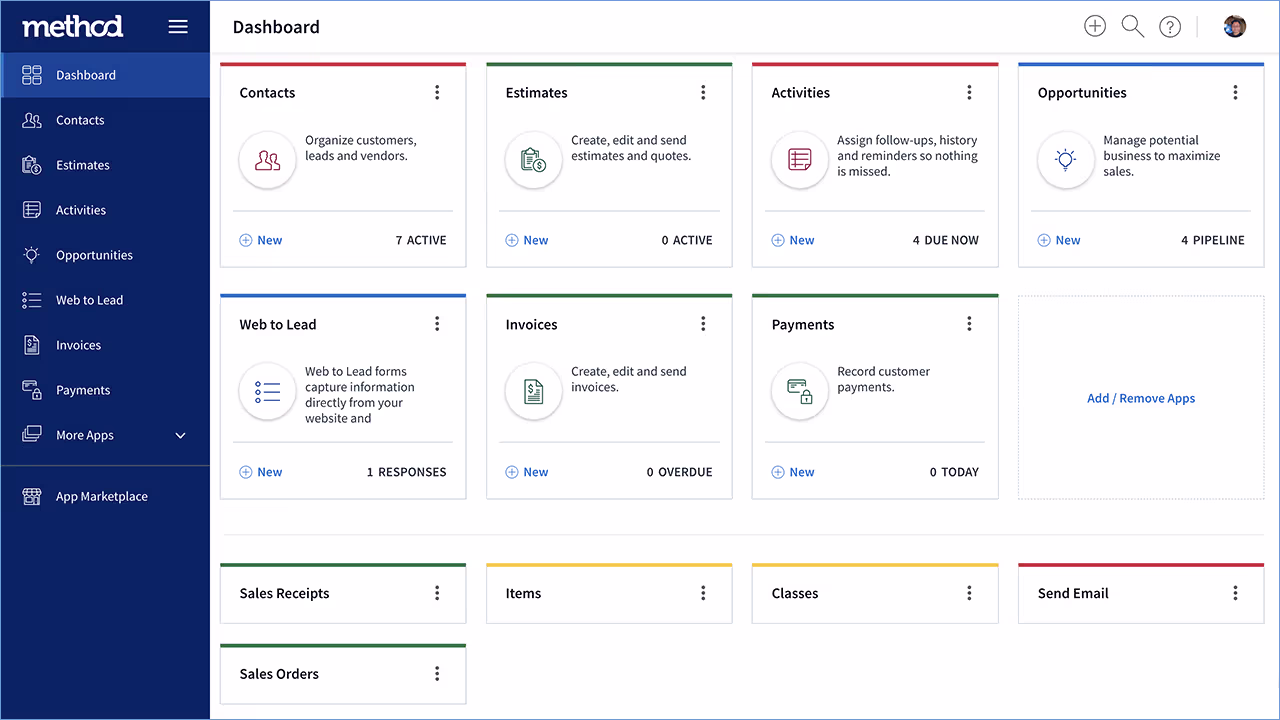Select the Activities sidebar icon

click(x=33, y=210)
